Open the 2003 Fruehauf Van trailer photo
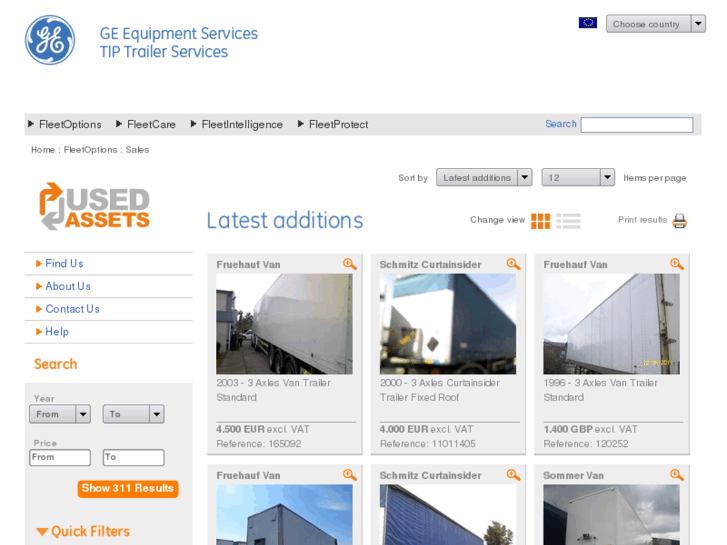 pos(284,324)
